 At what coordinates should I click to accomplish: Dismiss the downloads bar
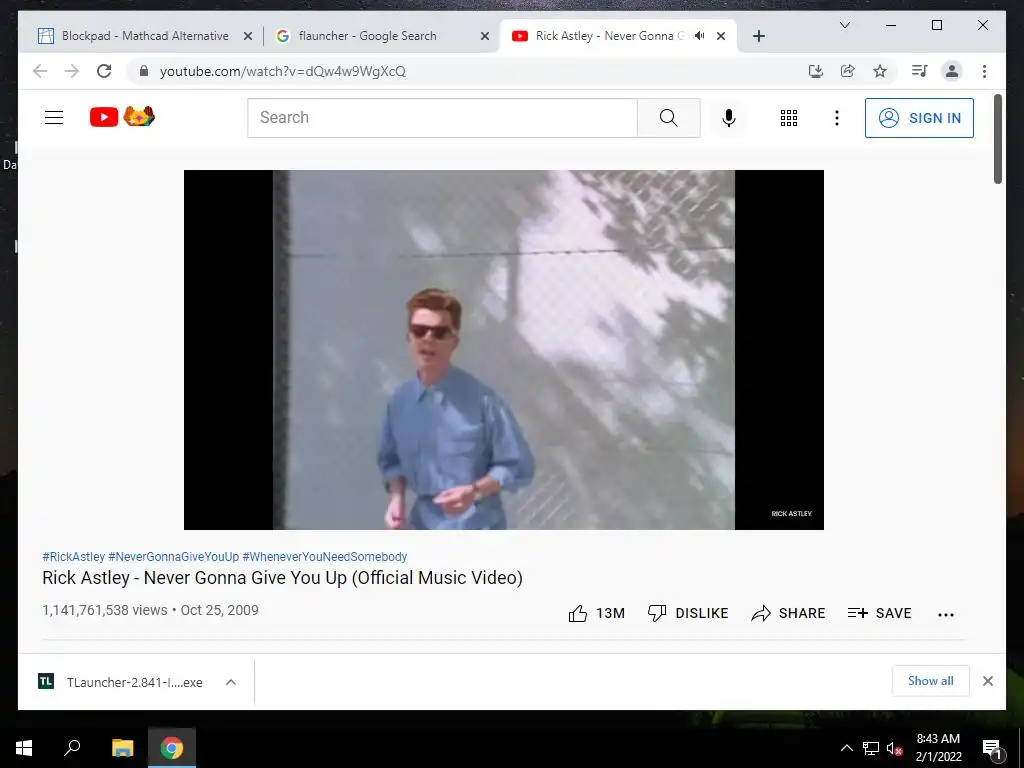click(x=987, y=681)
